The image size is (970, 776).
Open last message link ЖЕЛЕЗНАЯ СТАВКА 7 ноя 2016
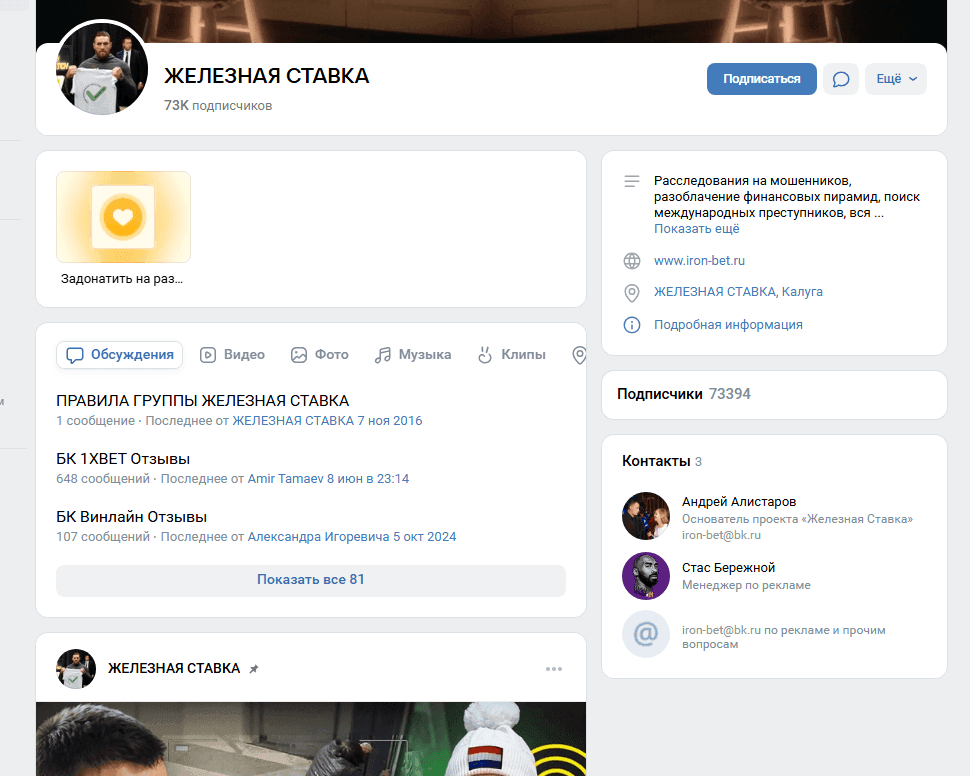point(327,421)
